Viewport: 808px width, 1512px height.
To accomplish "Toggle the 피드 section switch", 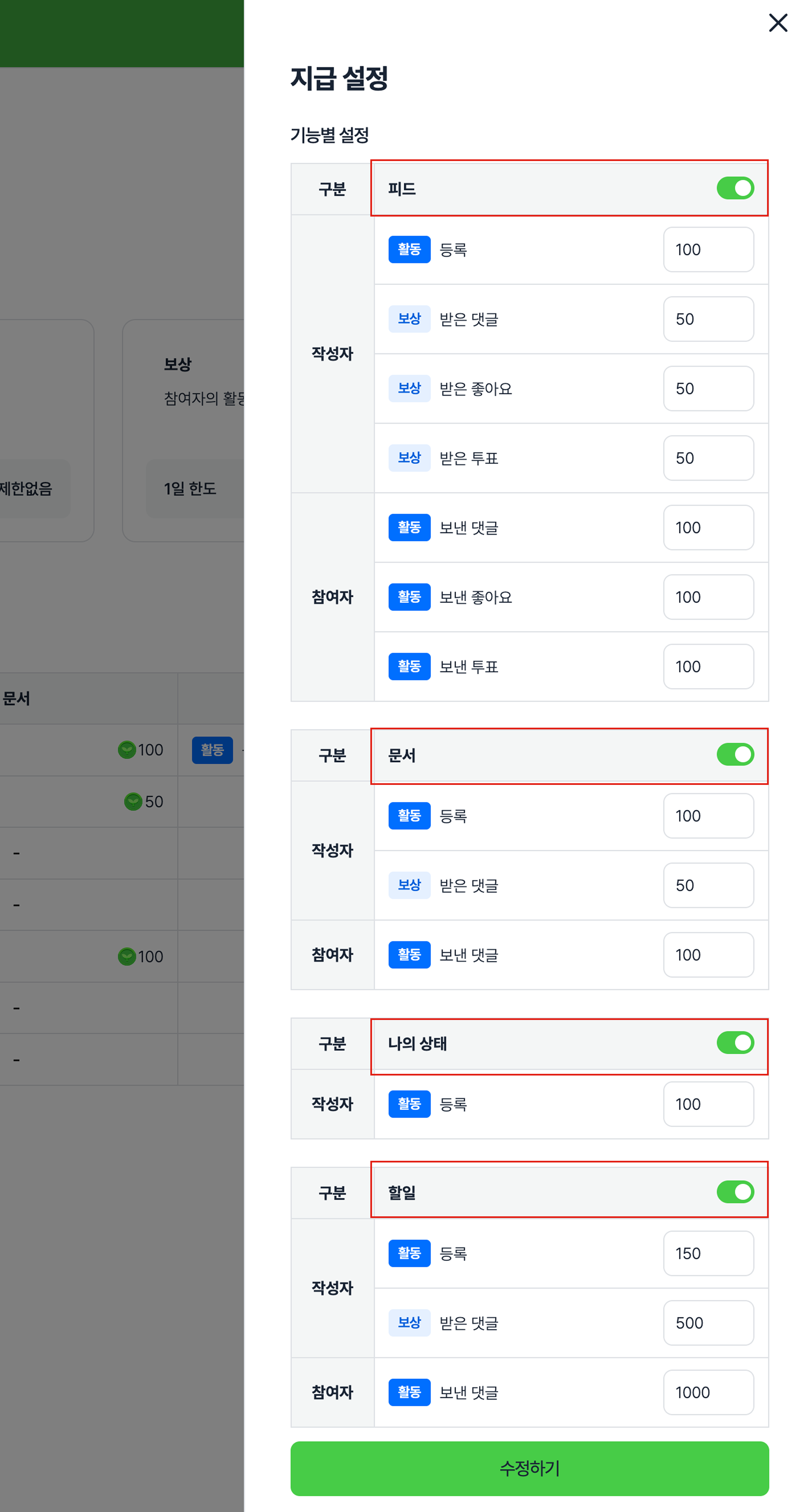I will pyautogui.click(x=734, y=189).
